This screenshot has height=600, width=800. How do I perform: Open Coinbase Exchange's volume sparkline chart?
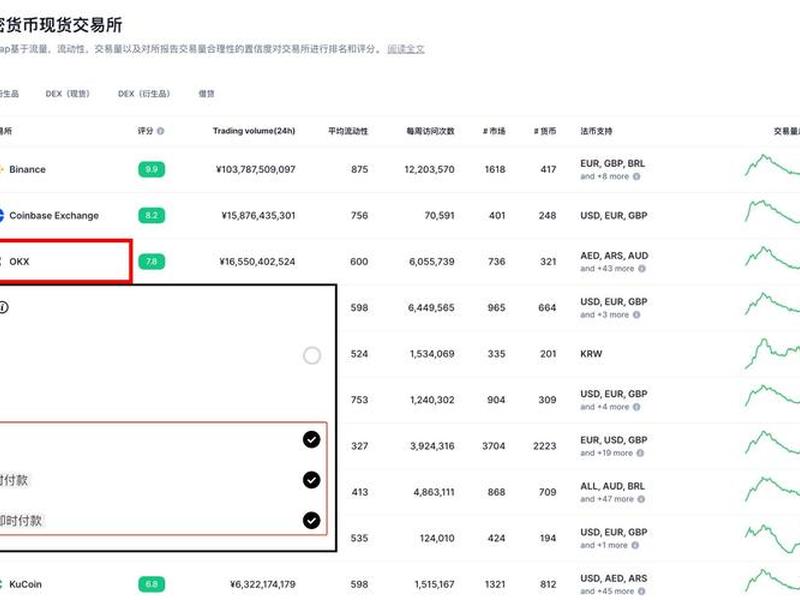click(772, 211)
